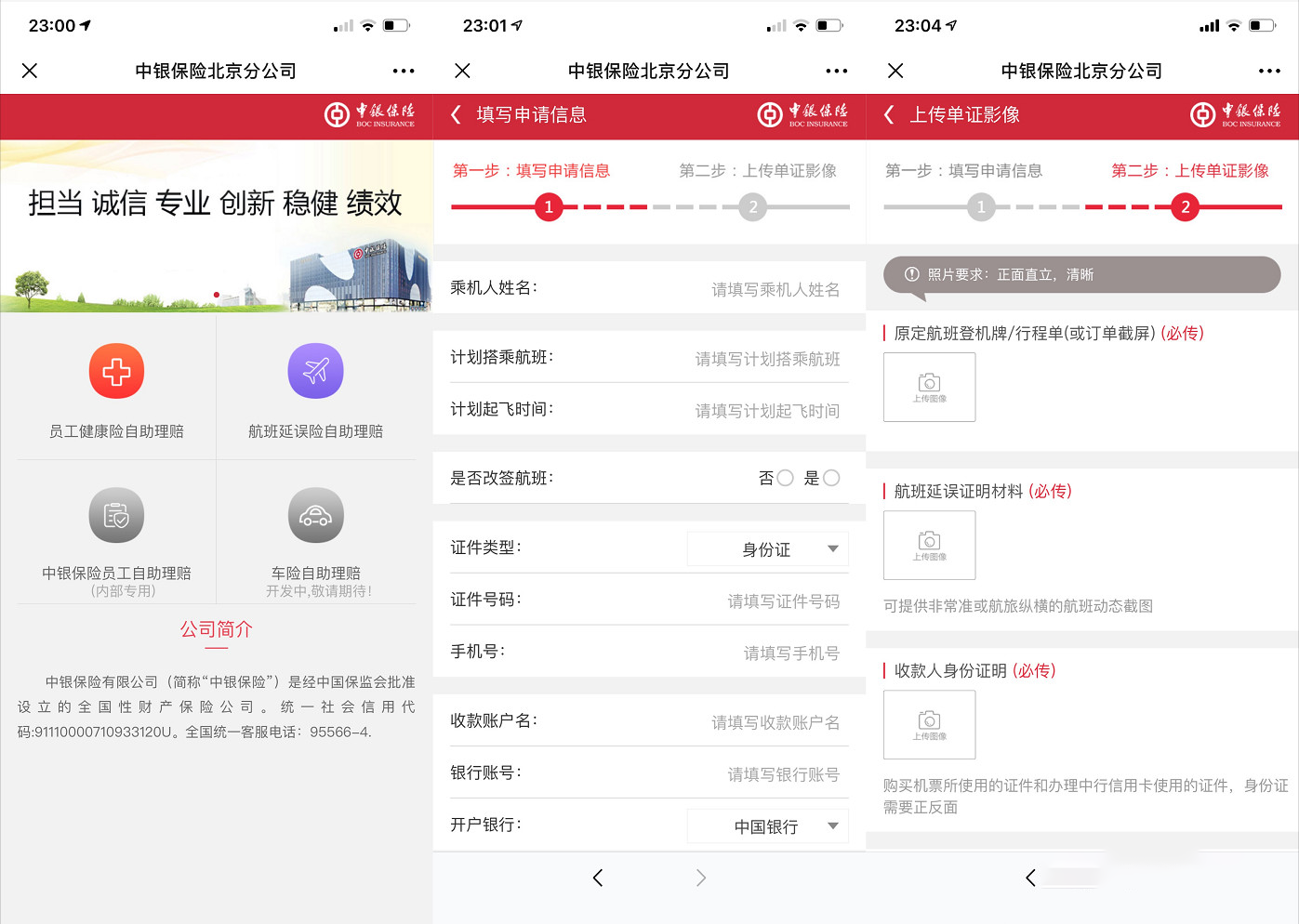This screenshot has height=924, width=1299.
Task: Tap Wi-Fi icon in 23:04 status bar
Action: click(x=1233, y=25)
